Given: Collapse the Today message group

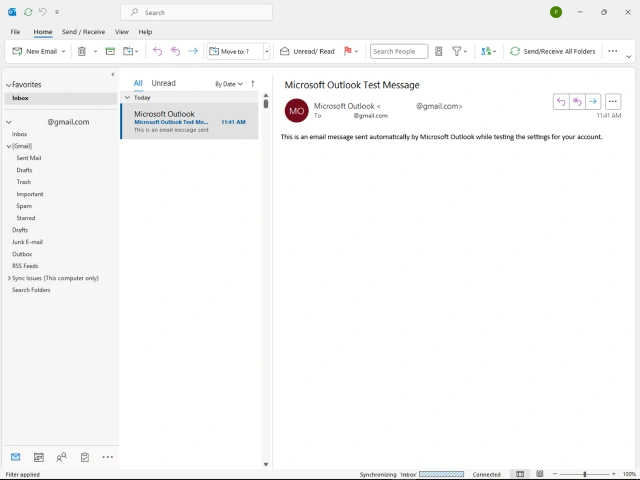Looking at the screenshot, I should [127, 98].
